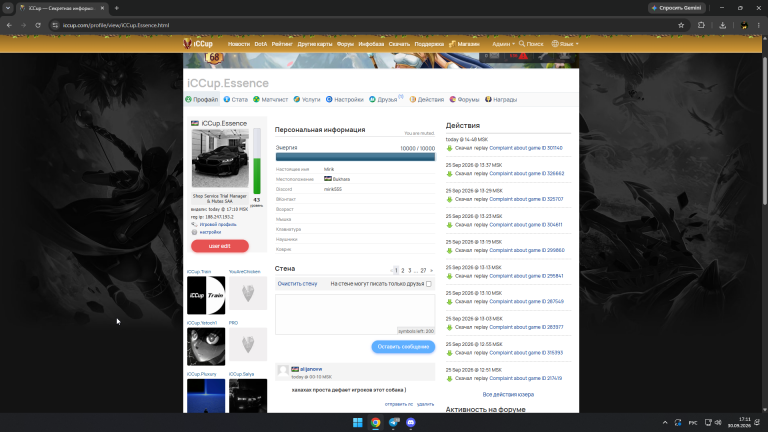Reload the page with the refresh icon
768x432 pixels.
click(x=38, y=25)
